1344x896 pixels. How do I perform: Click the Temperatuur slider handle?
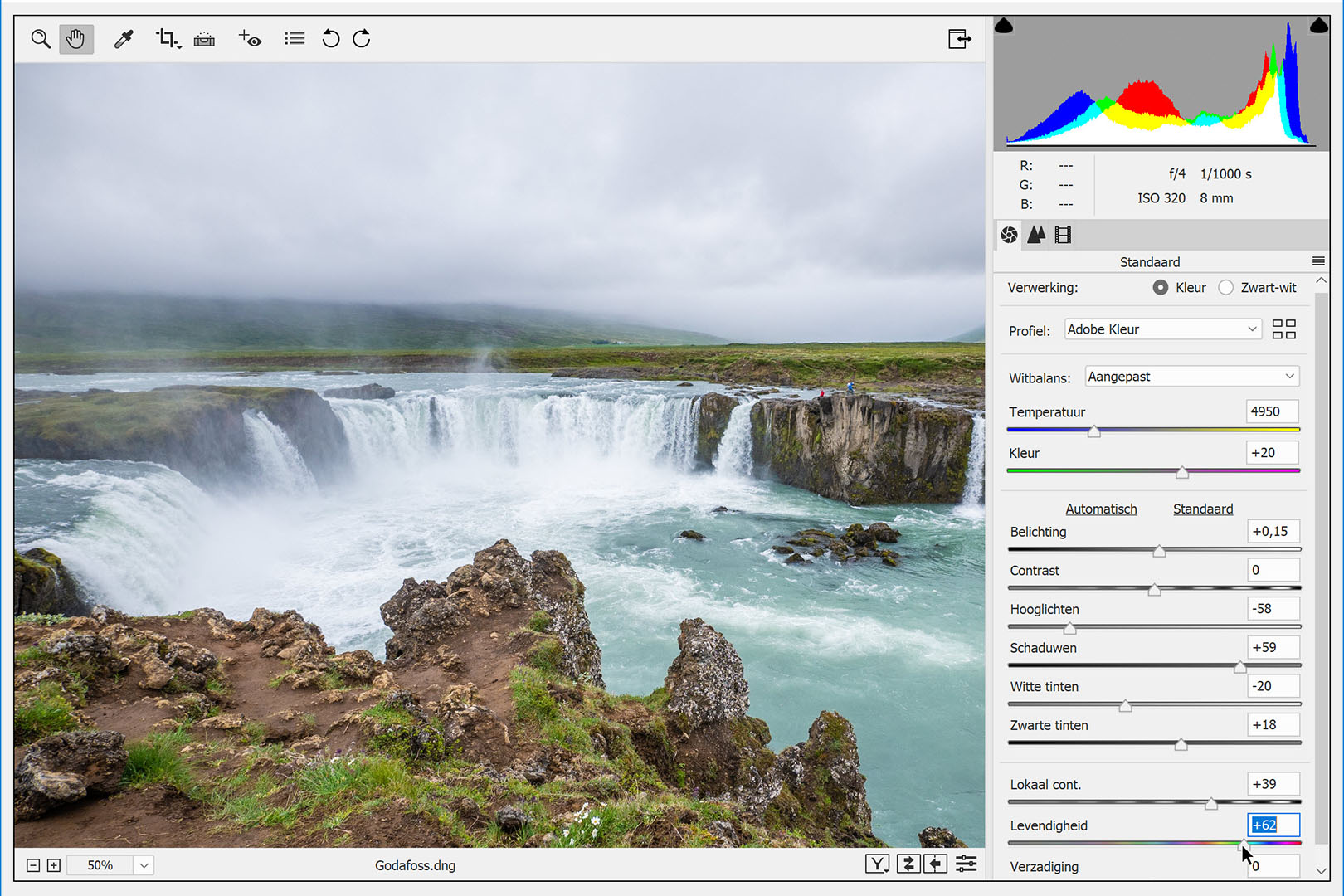pyautogui.click(x=1094, y=431)
